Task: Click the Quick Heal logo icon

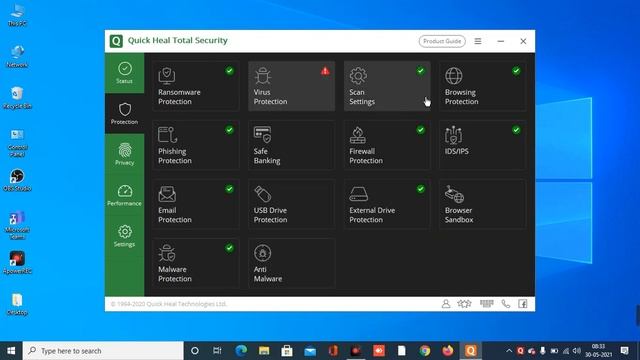Action: [x=116, y=41]
